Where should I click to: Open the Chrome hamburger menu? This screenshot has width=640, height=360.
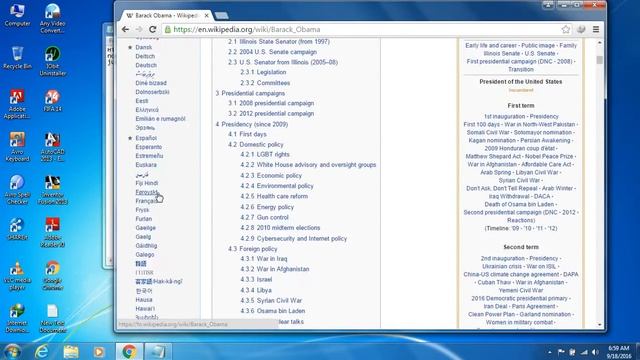596,29
